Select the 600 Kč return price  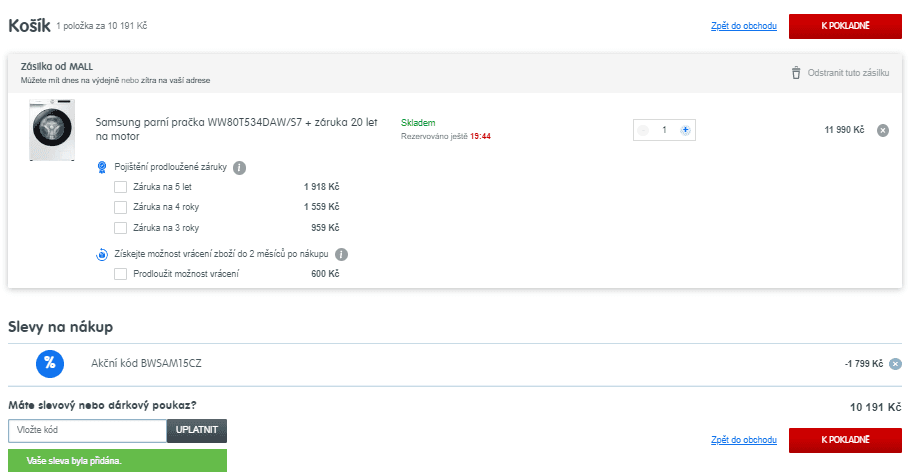(x=325, y=274)
